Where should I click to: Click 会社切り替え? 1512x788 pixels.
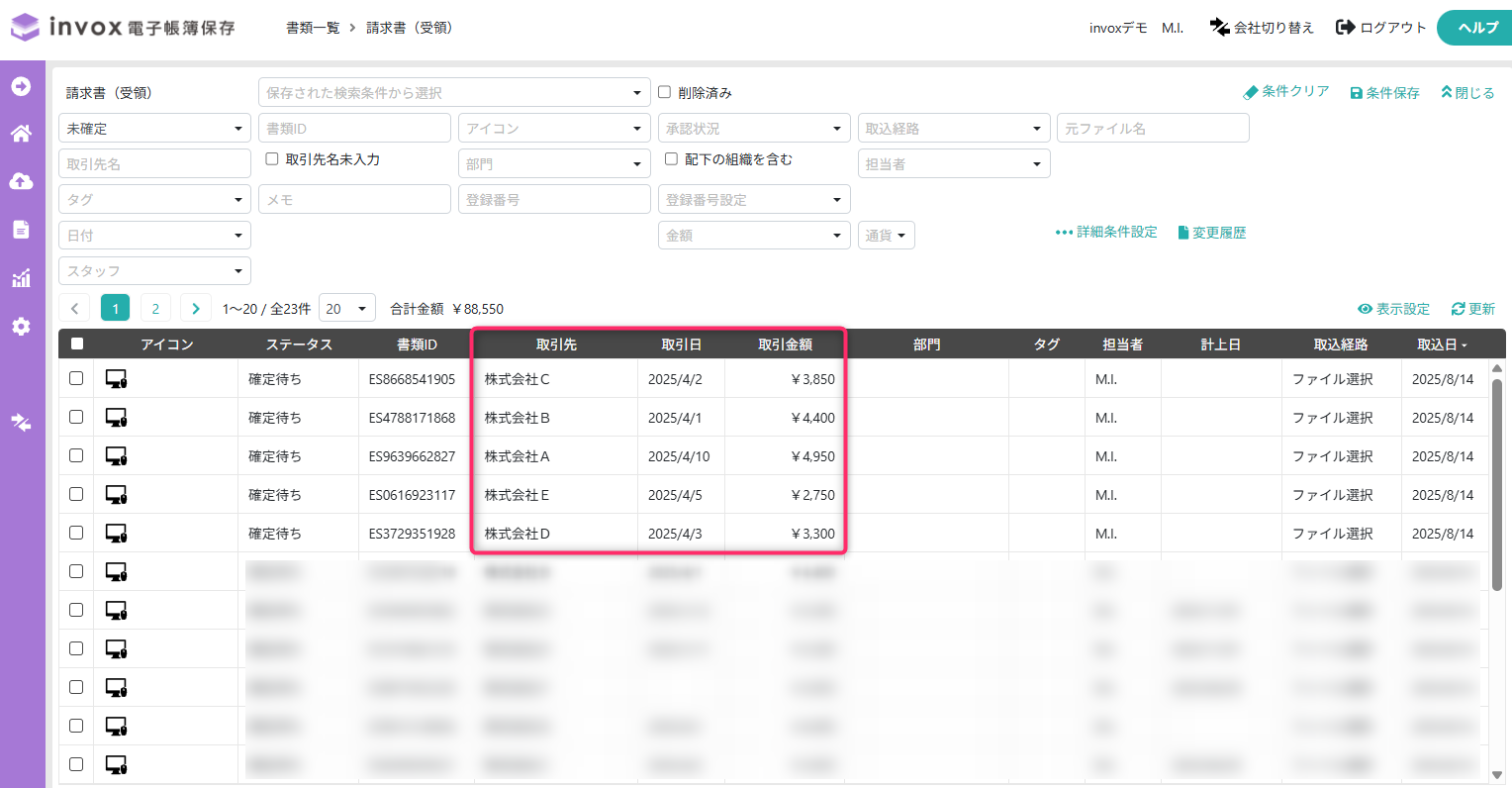[x=1262, y=28]
